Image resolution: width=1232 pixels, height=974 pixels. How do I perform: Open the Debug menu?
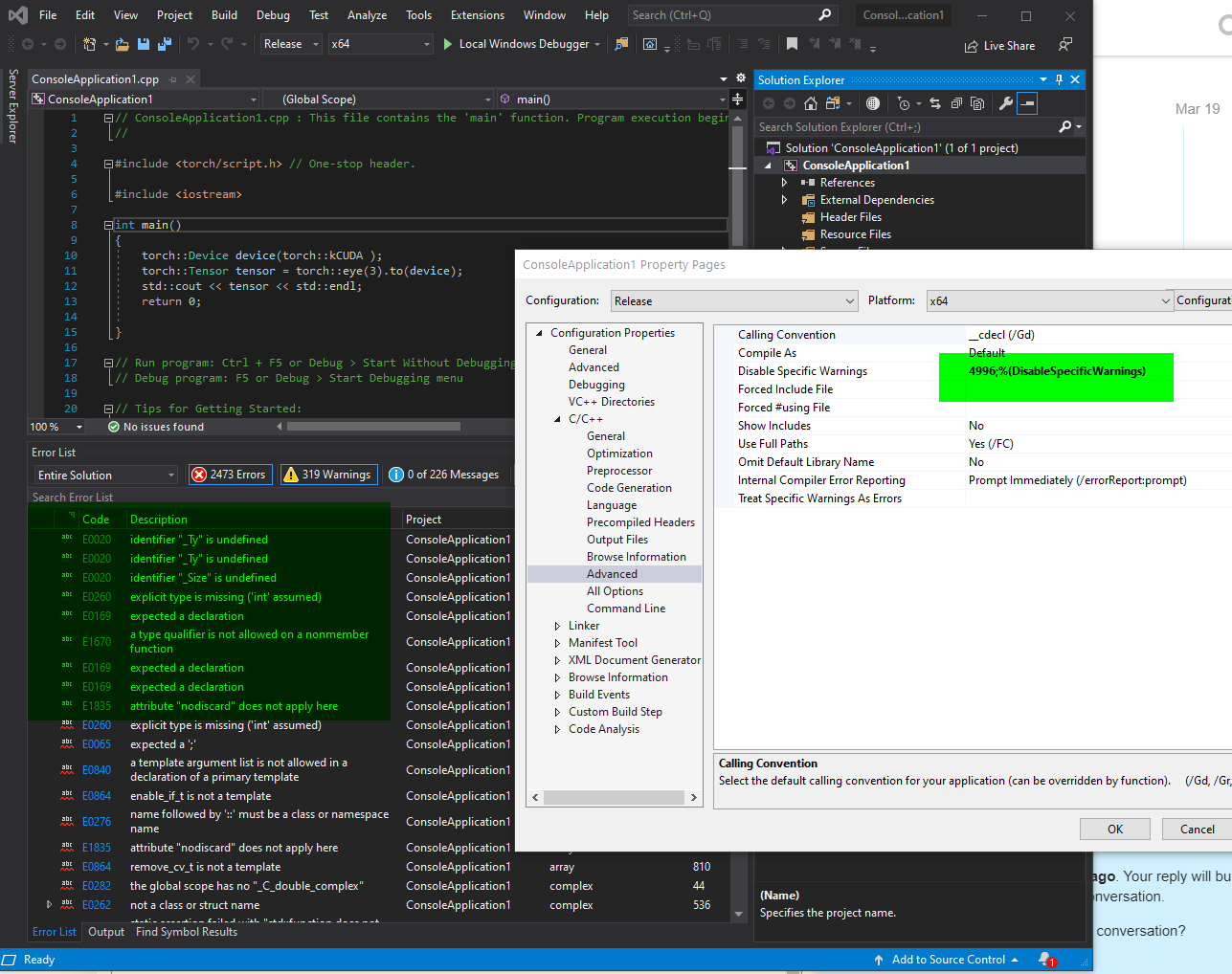273,15
